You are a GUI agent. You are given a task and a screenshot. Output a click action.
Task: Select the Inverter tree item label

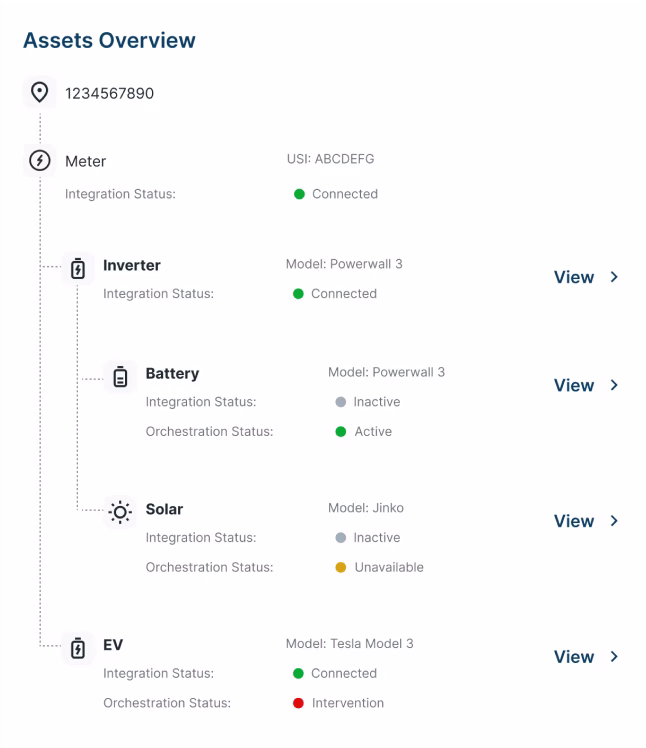coord(132,266)
